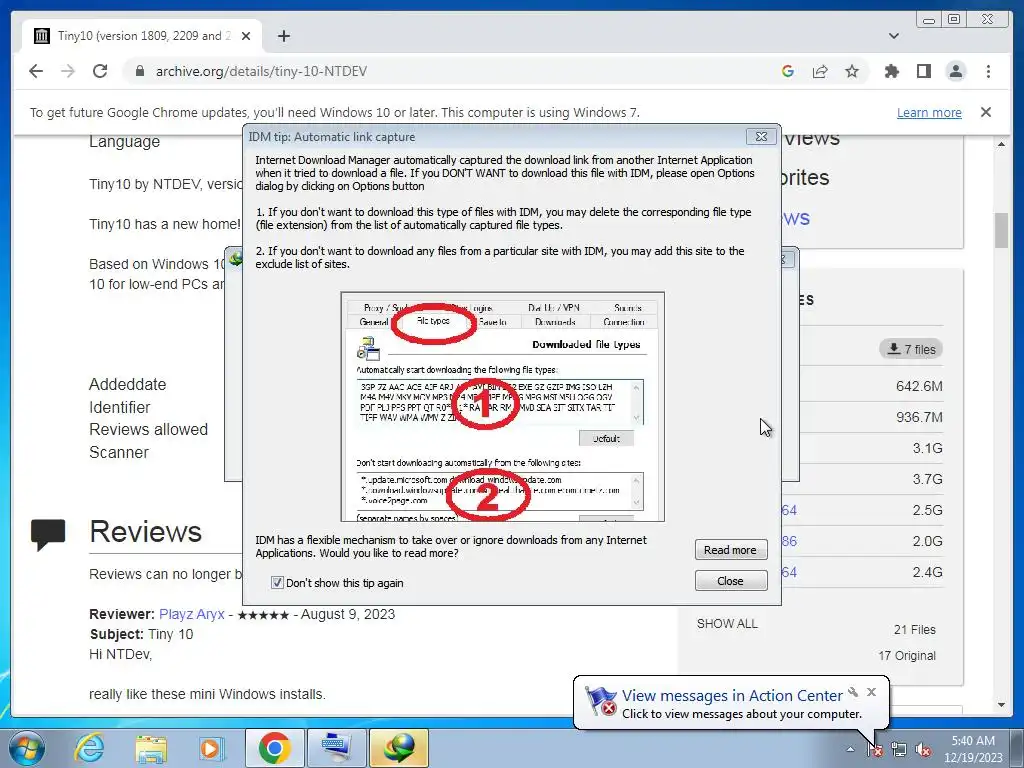Open the Chrome extensions puzzle icon
Screen dimensions: 1024x768
[x=891, y=71]
